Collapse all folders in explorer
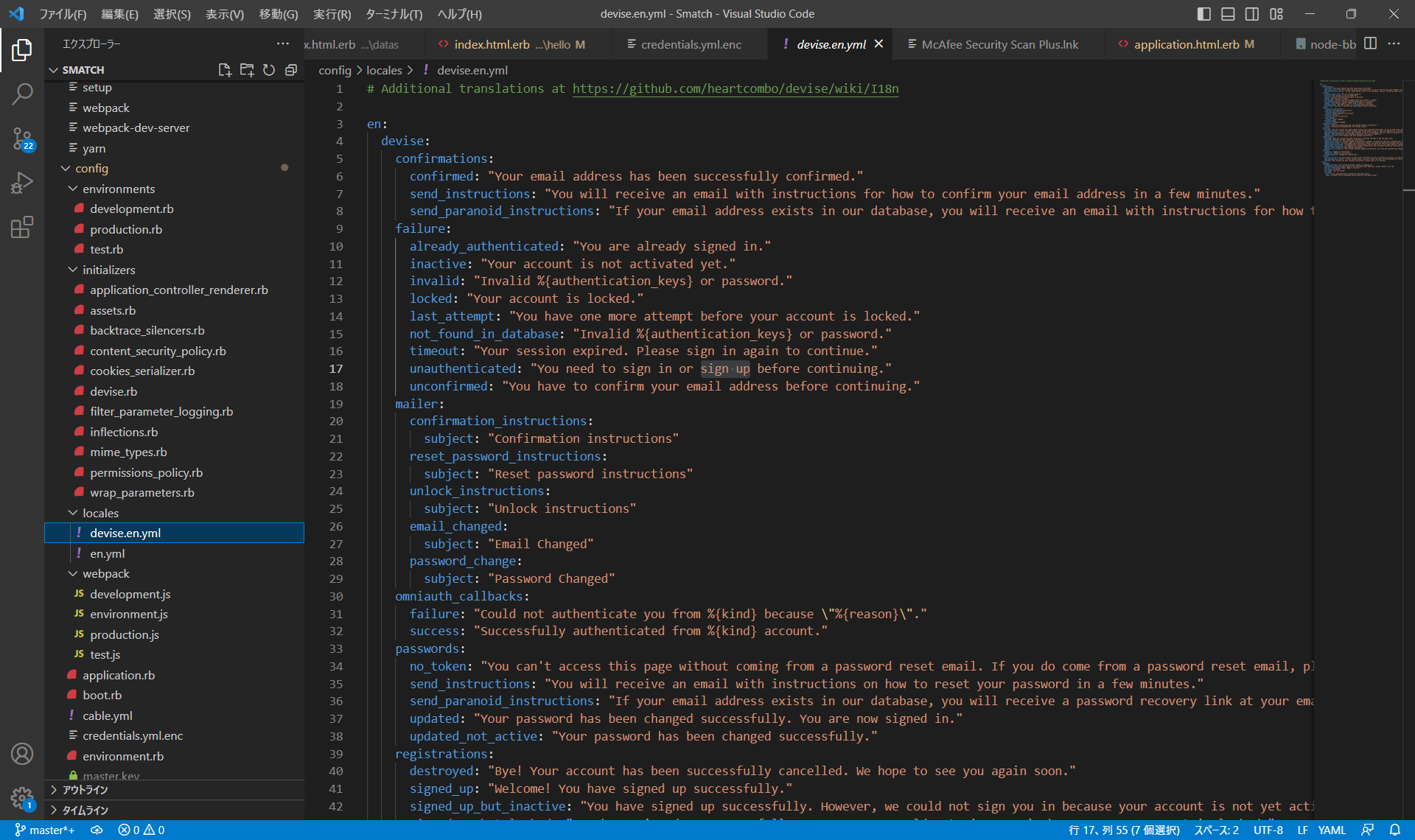Image resolution: width=1415 pixels, height=840 pixels. point(291,70)
